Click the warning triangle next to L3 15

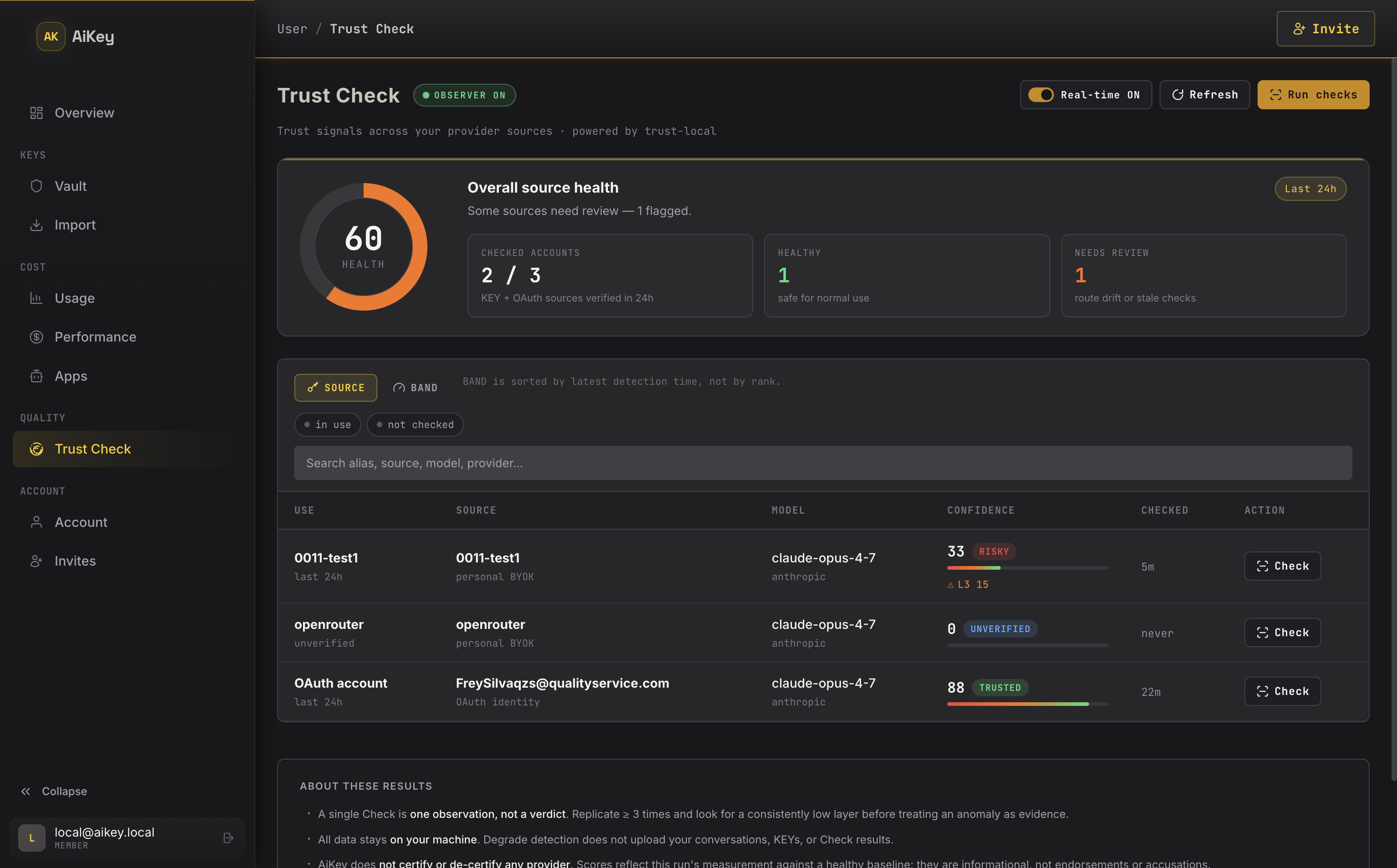click(950, 584)
